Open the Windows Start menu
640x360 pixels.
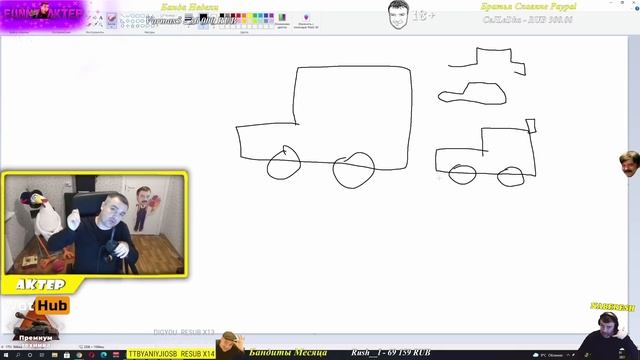pyautogui.click(x=6, y=355)
